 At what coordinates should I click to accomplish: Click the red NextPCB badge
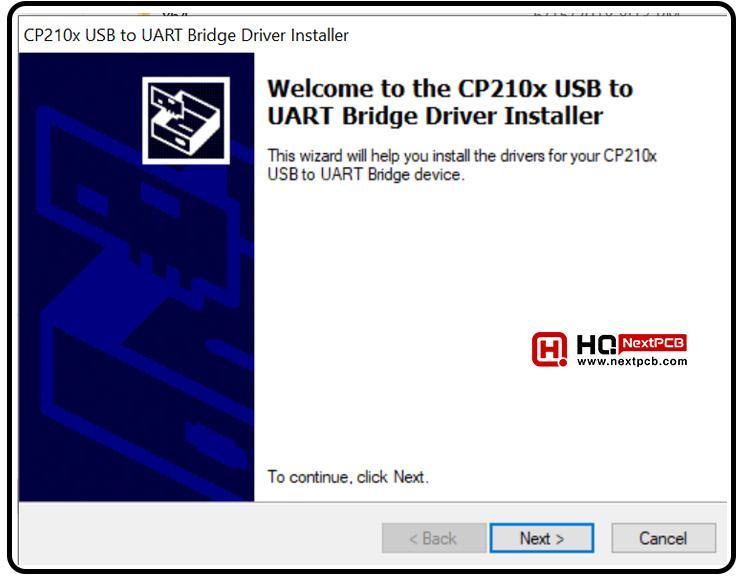653,343
